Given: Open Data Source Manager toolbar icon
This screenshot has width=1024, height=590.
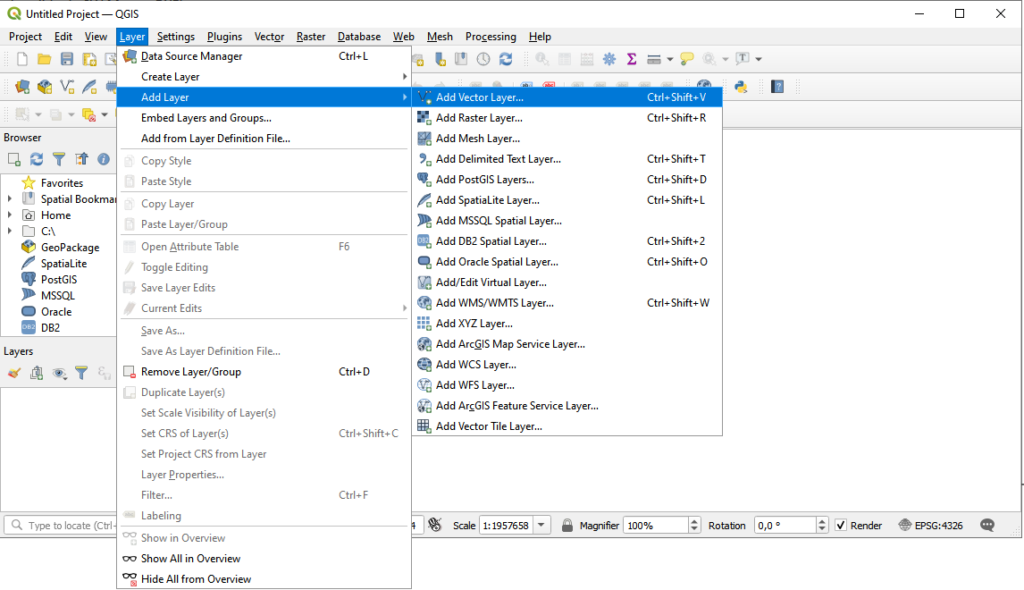Looking at the screenshot, I should point(22,87).
